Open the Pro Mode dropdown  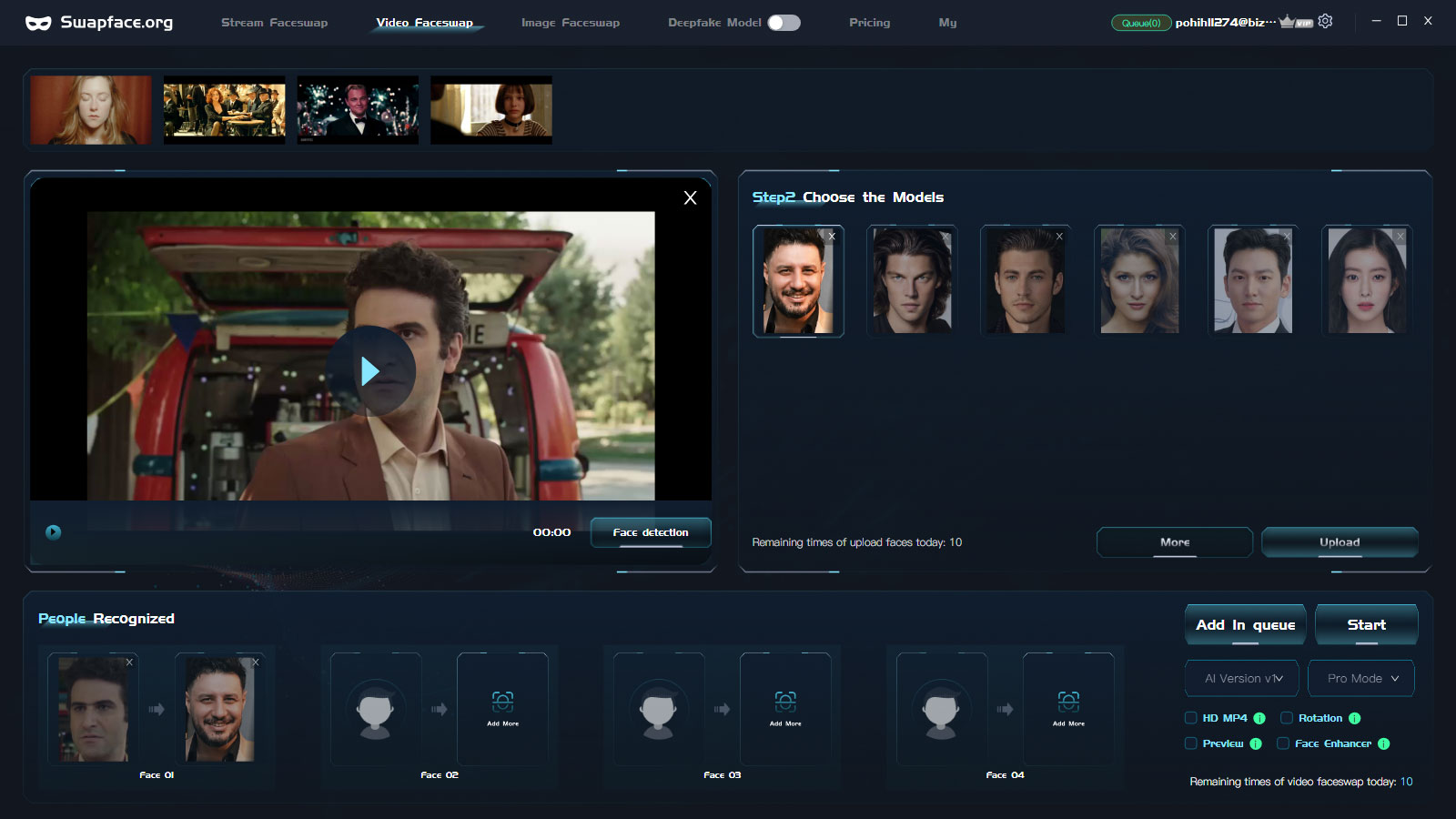[x=1361, y=678]
